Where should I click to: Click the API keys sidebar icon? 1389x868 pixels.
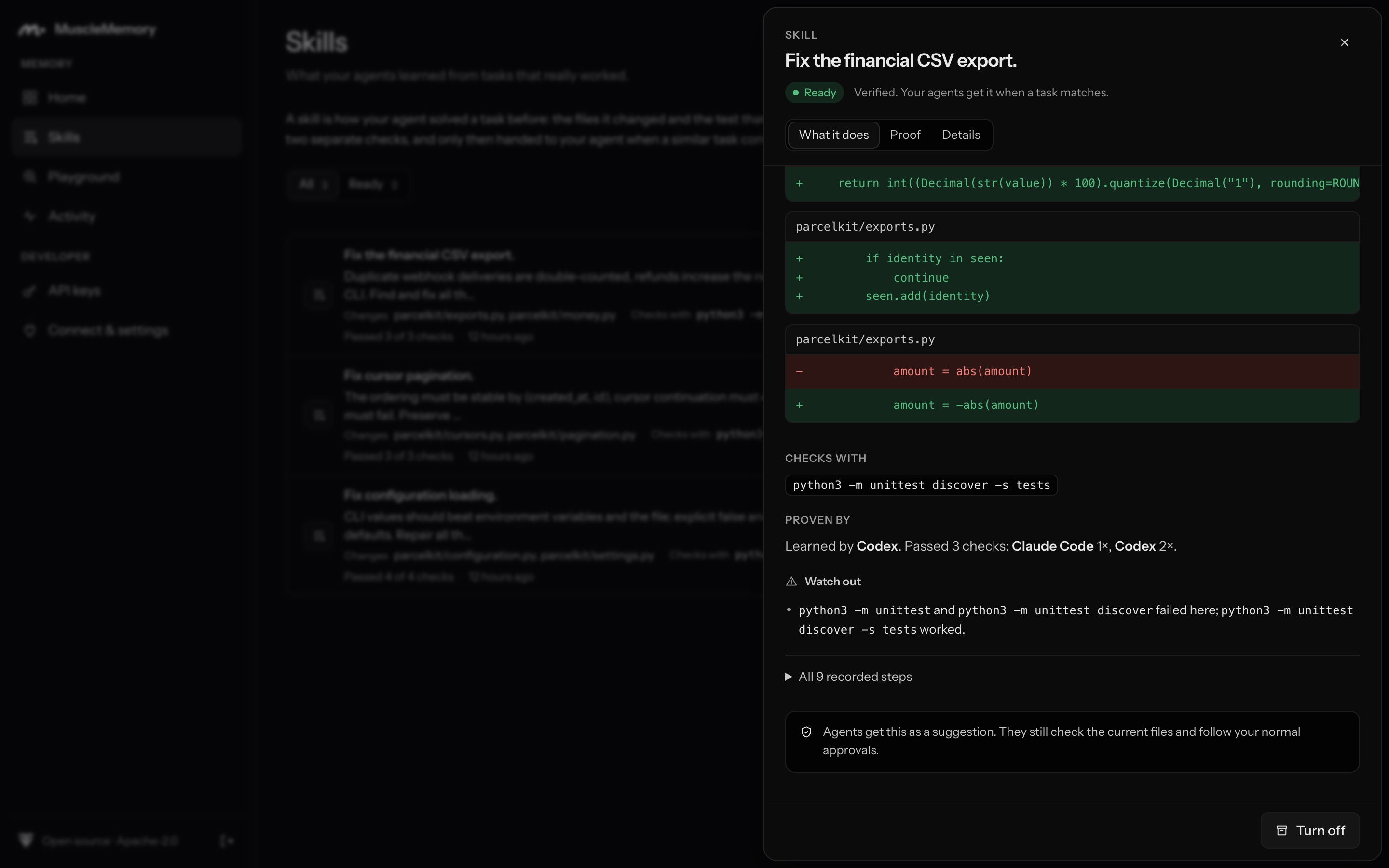[x=30, y=290]
